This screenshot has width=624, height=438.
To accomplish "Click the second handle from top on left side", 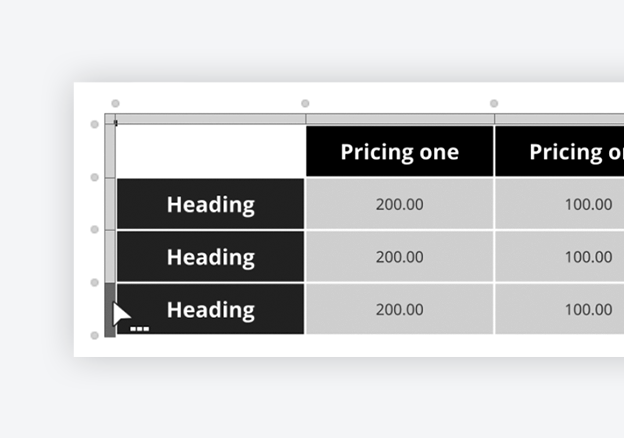I will pos(95,177).
